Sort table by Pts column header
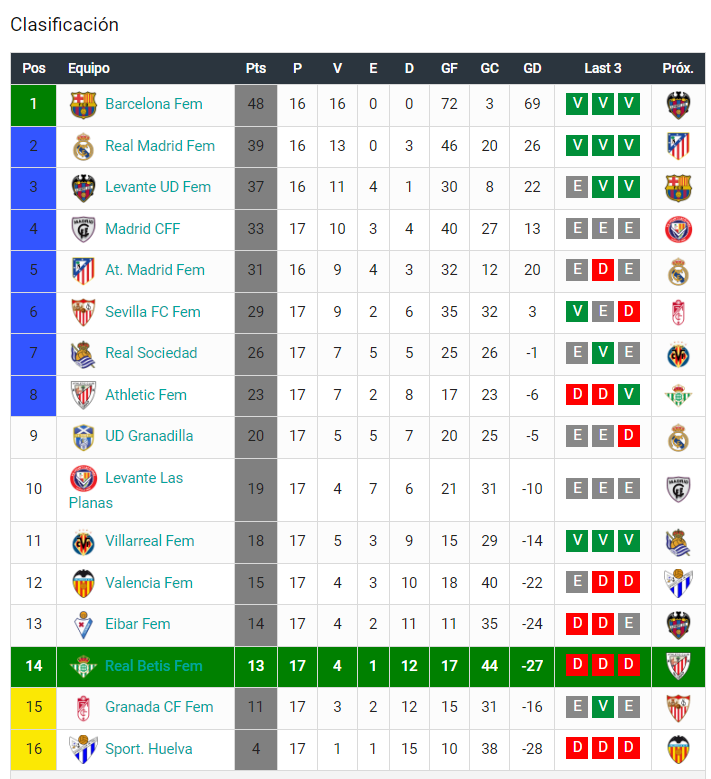The image size is (711, 779). (x=255, y=68)
